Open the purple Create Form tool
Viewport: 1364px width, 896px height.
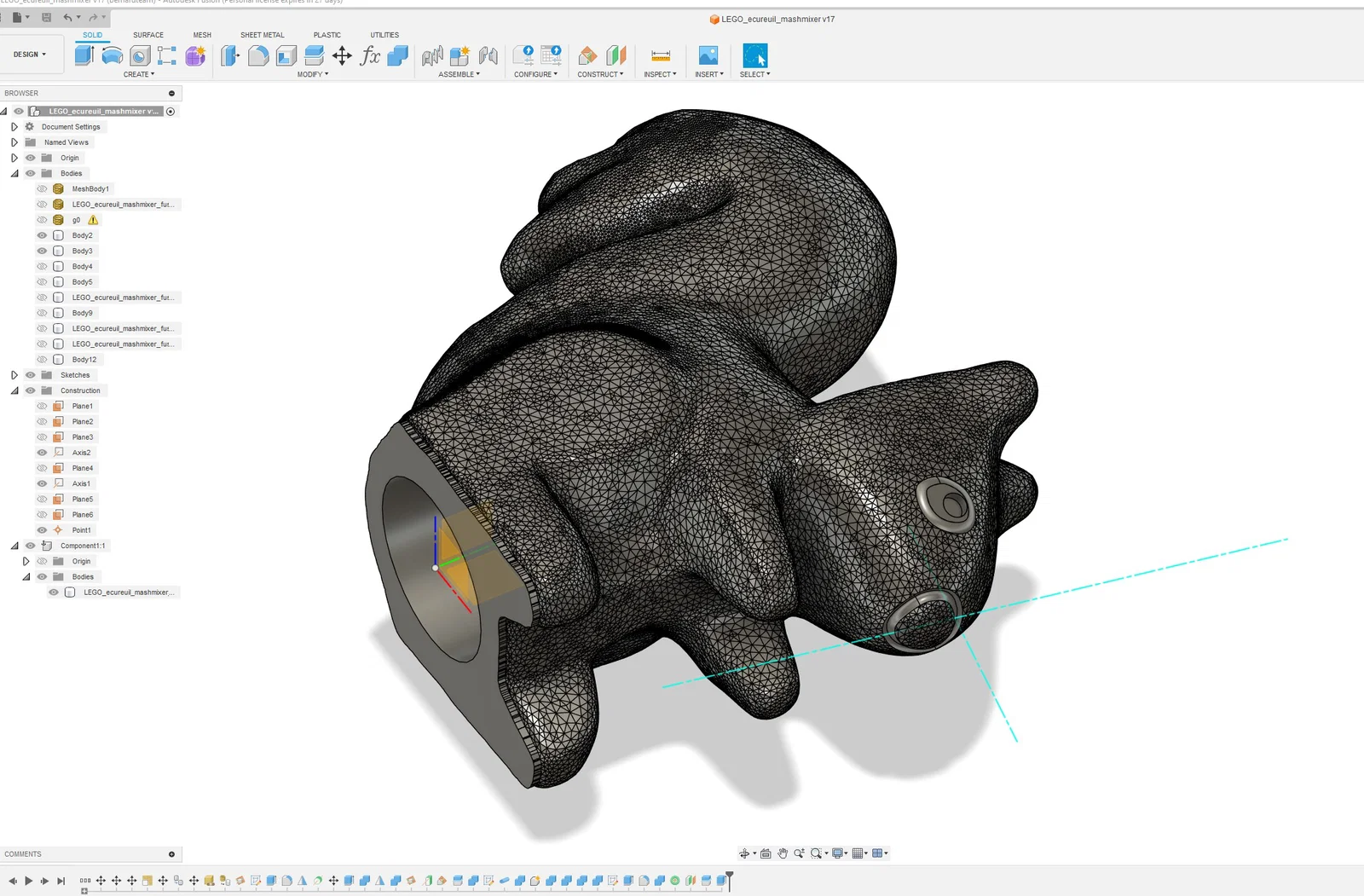[x=195, y=55]
